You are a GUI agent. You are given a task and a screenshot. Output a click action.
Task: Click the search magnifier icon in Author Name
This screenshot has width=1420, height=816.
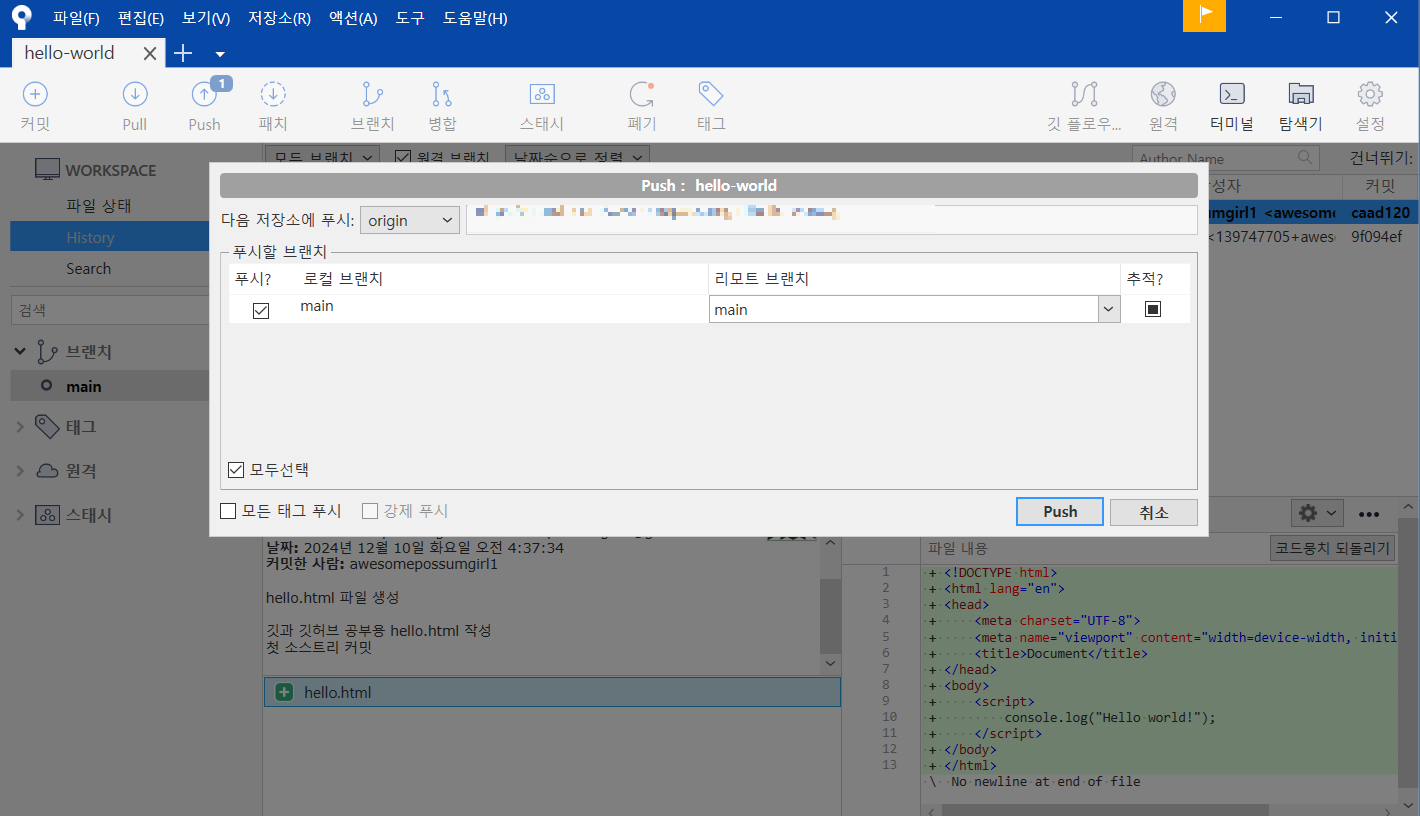point(1305,158)
